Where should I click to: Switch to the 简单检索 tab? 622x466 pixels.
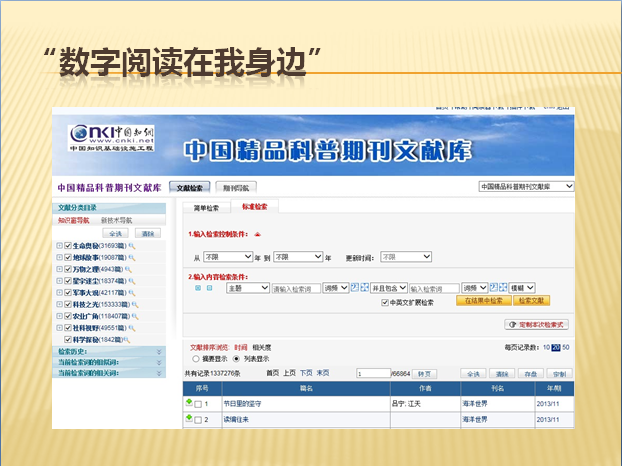pos(206,207)
